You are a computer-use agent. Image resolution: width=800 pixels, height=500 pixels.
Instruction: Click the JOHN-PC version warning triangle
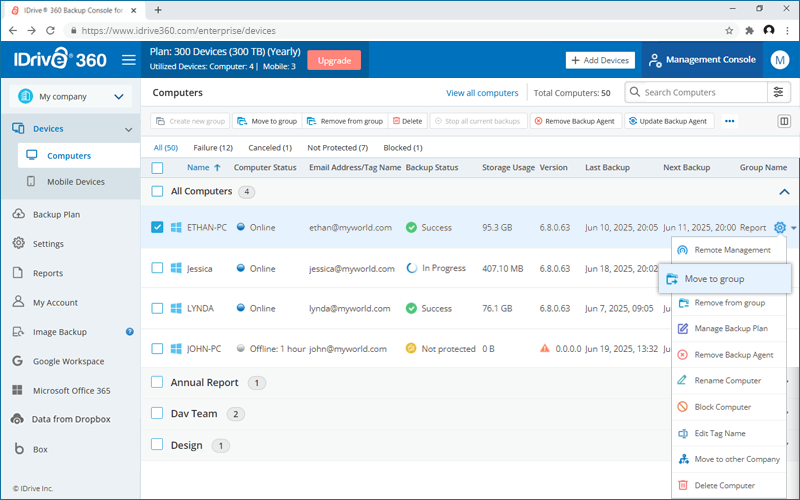tap(545, 348)
